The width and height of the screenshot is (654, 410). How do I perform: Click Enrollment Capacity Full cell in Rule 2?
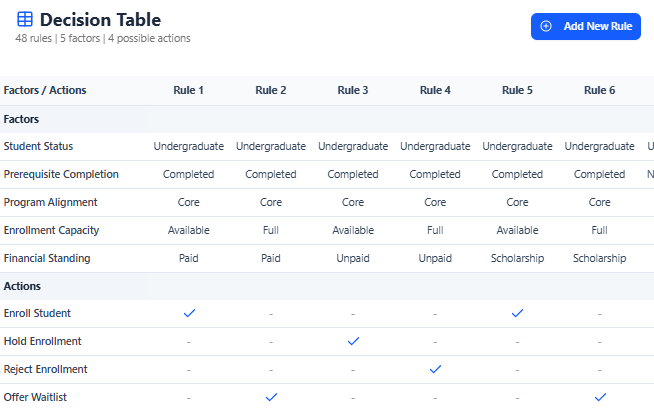pyautogui.click(x=271, y=230)
